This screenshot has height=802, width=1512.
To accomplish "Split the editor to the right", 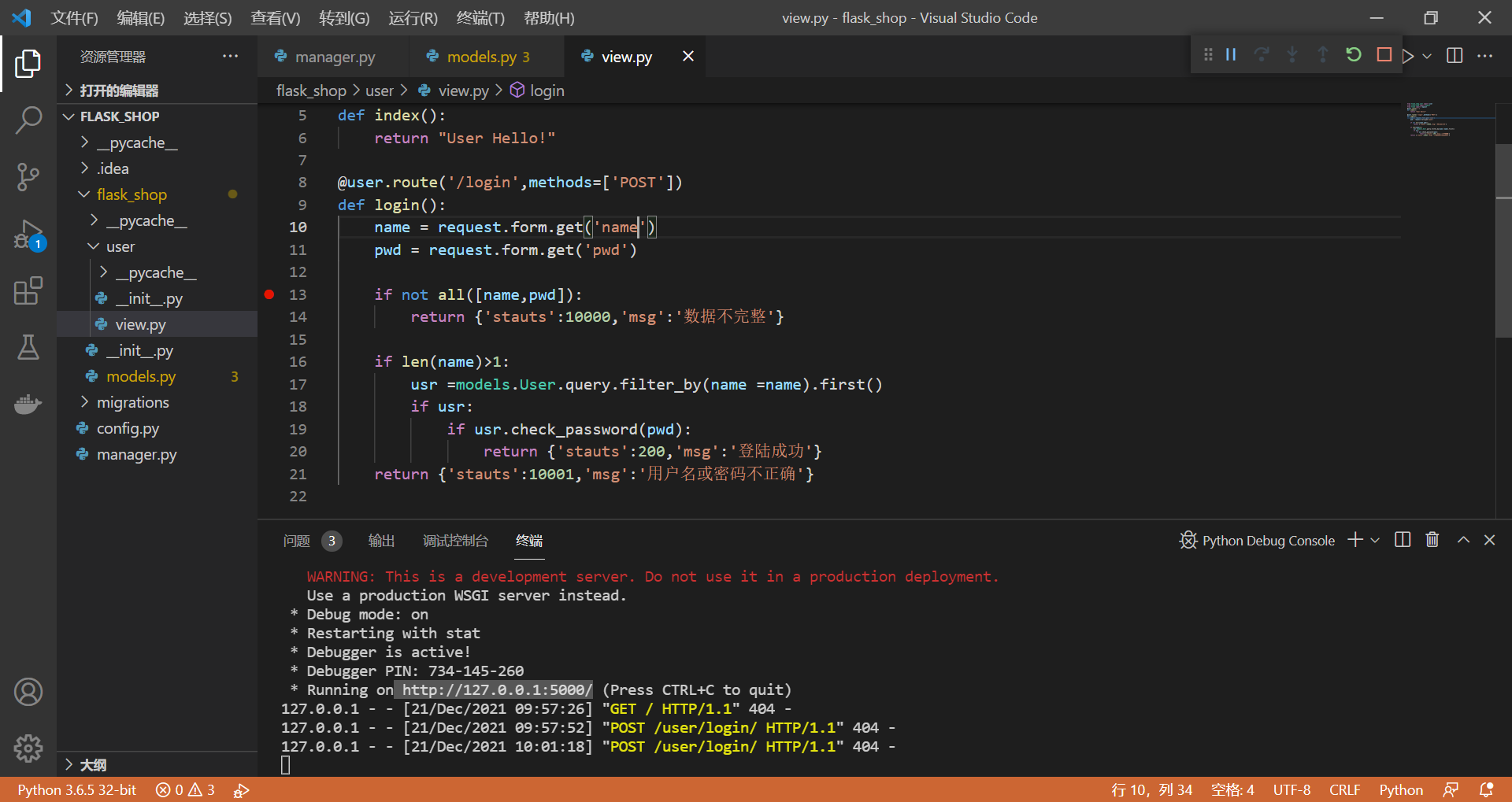I will pos(1455,56).
